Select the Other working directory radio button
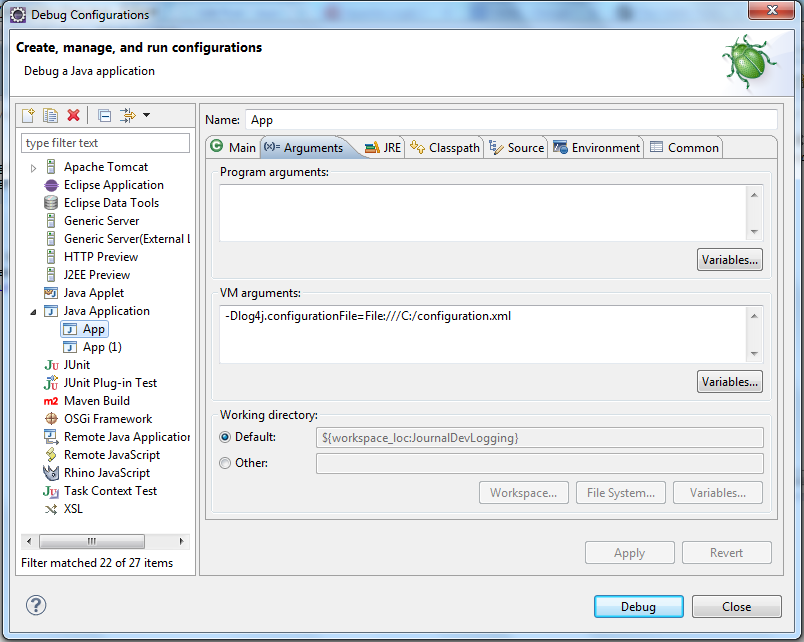Viewport: 804px width, 642px height. (225, 463)
